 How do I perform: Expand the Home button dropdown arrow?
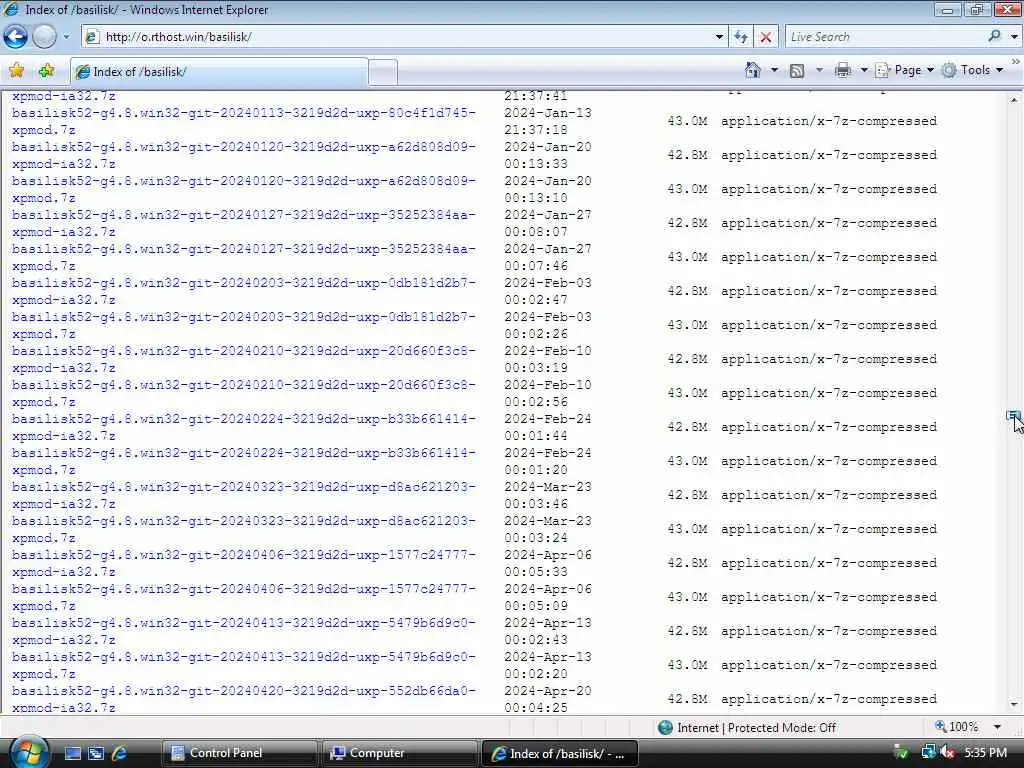point(774,70)
